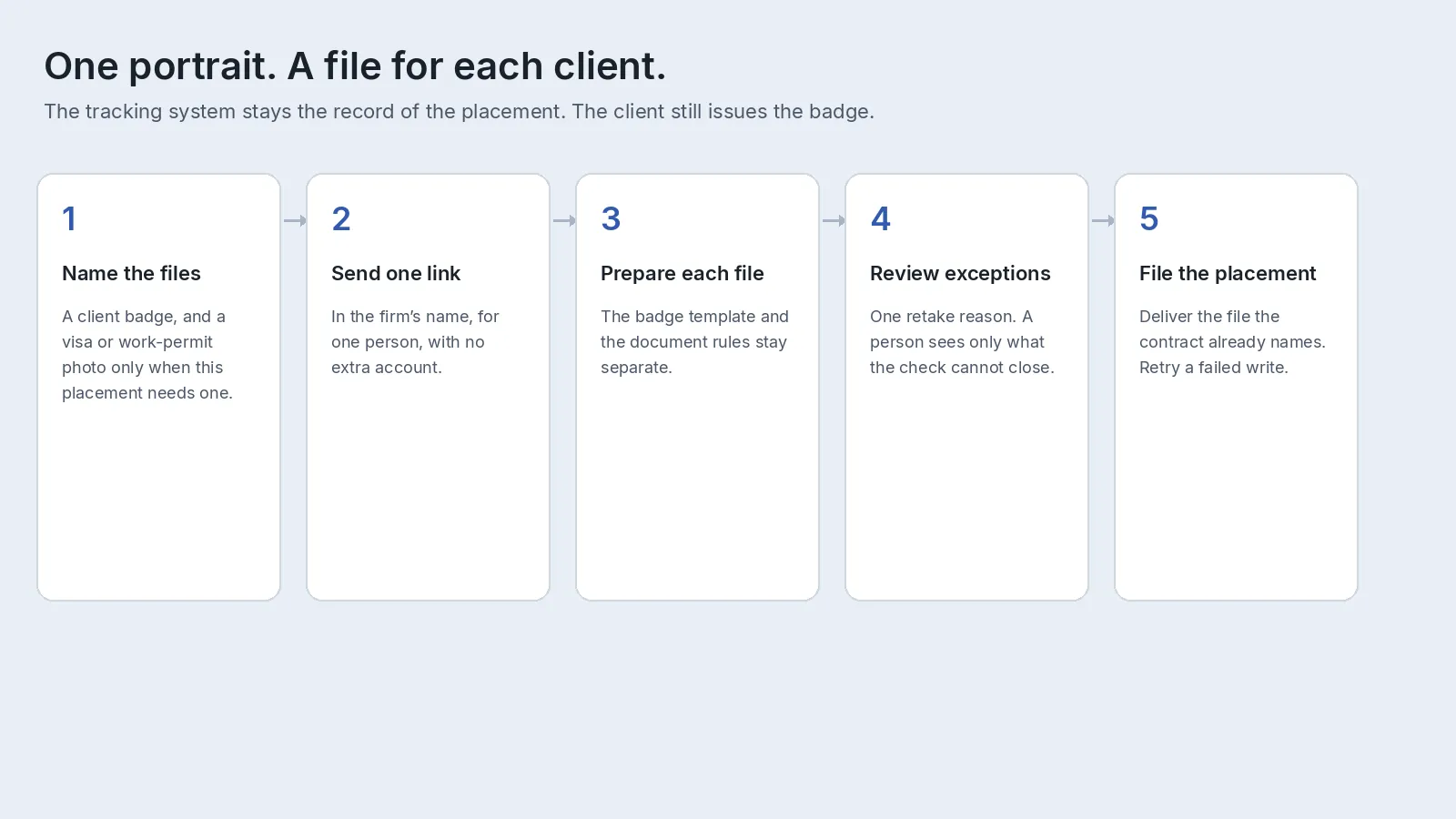Click the 'Review exceptions' heading
This screenshot has width=1456, height=819.
[960, 273]
